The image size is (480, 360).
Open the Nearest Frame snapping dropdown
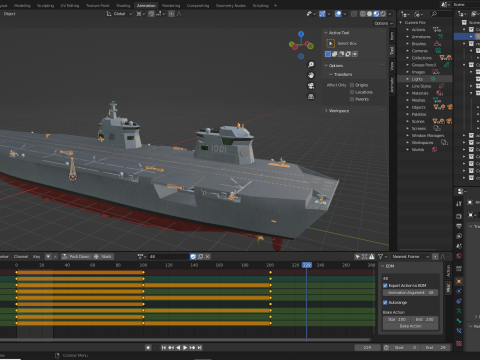pos(410,256)
